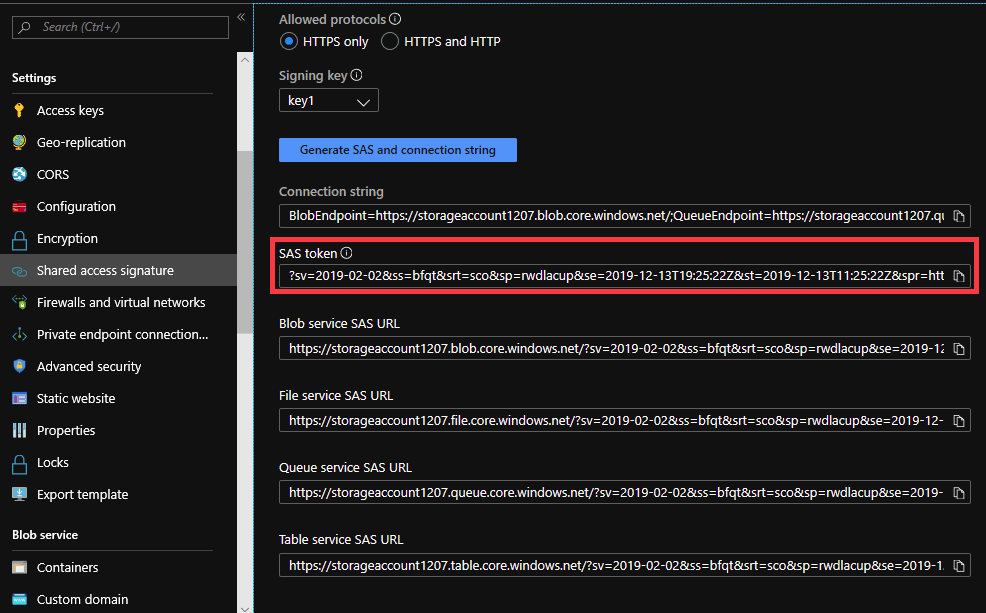Copy the Connection string value

pos(958,216)
